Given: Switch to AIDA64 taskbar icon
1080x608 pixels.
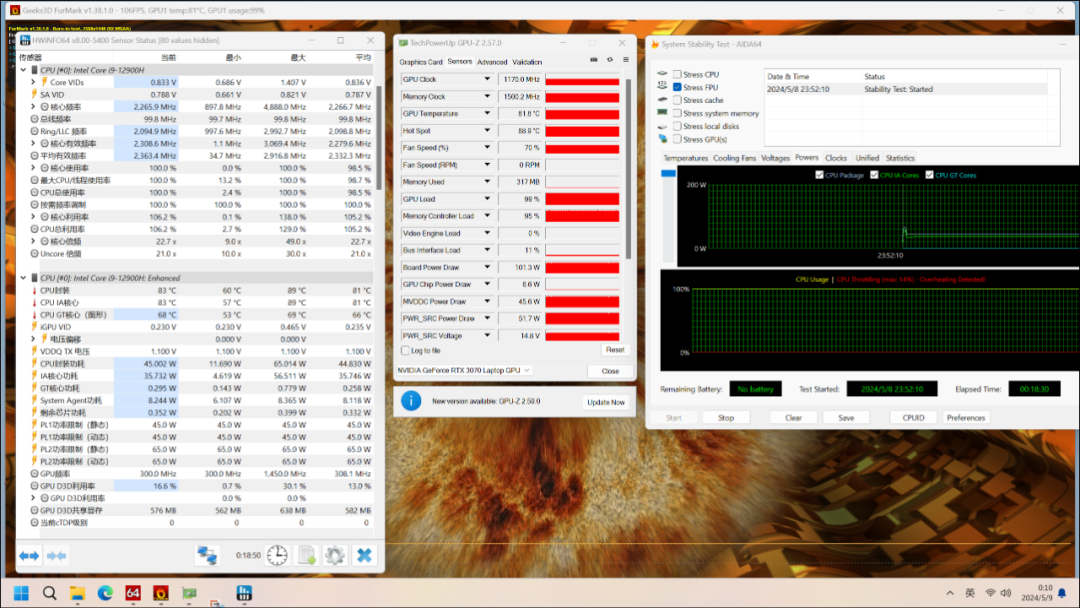Looking at the screenshot, I should [133, 593].
